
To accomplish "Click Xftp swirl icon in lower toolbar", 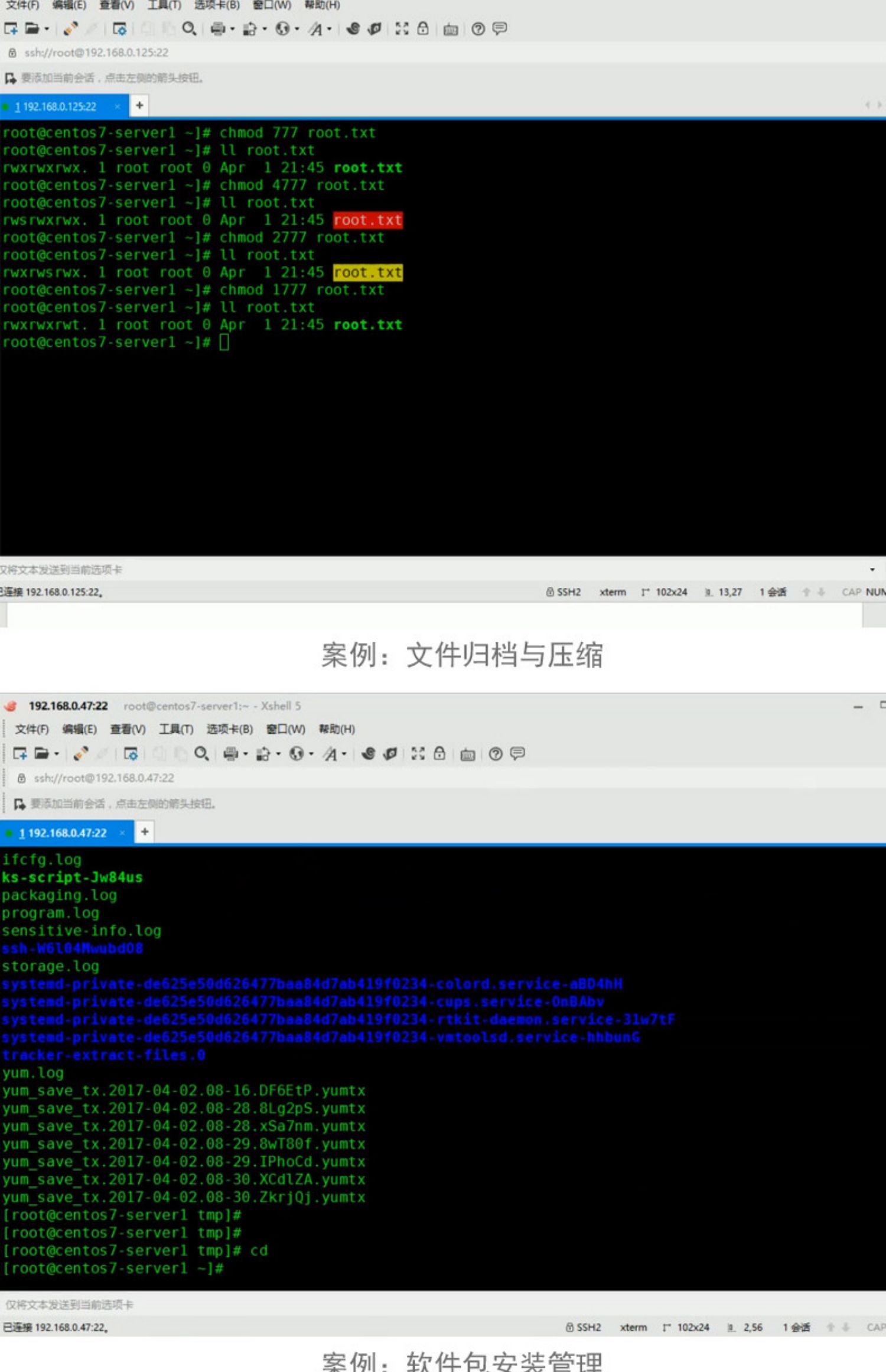I will click(369, 753).
